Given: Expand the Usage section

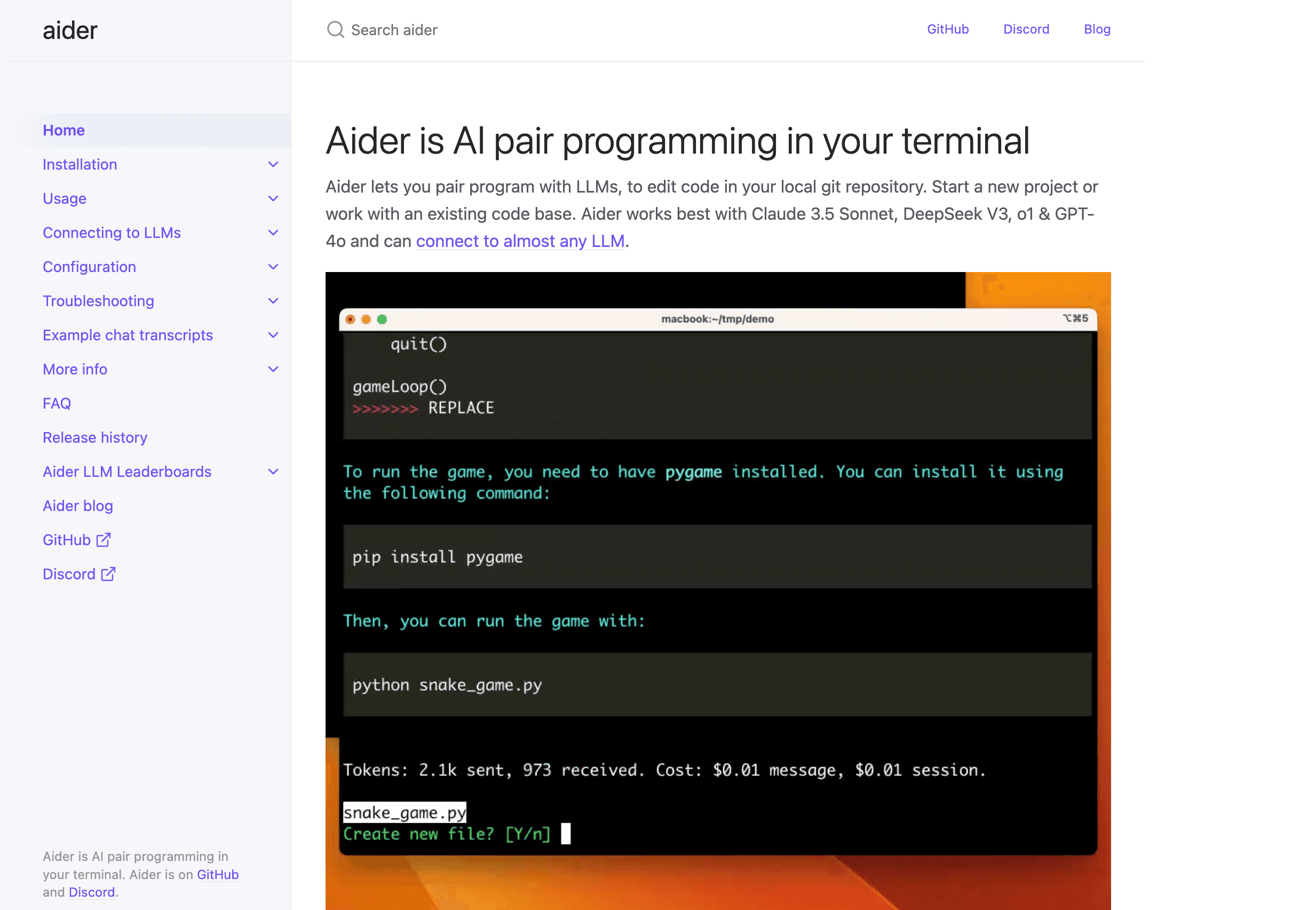Looking at the screenshot, I should point(273,198).
